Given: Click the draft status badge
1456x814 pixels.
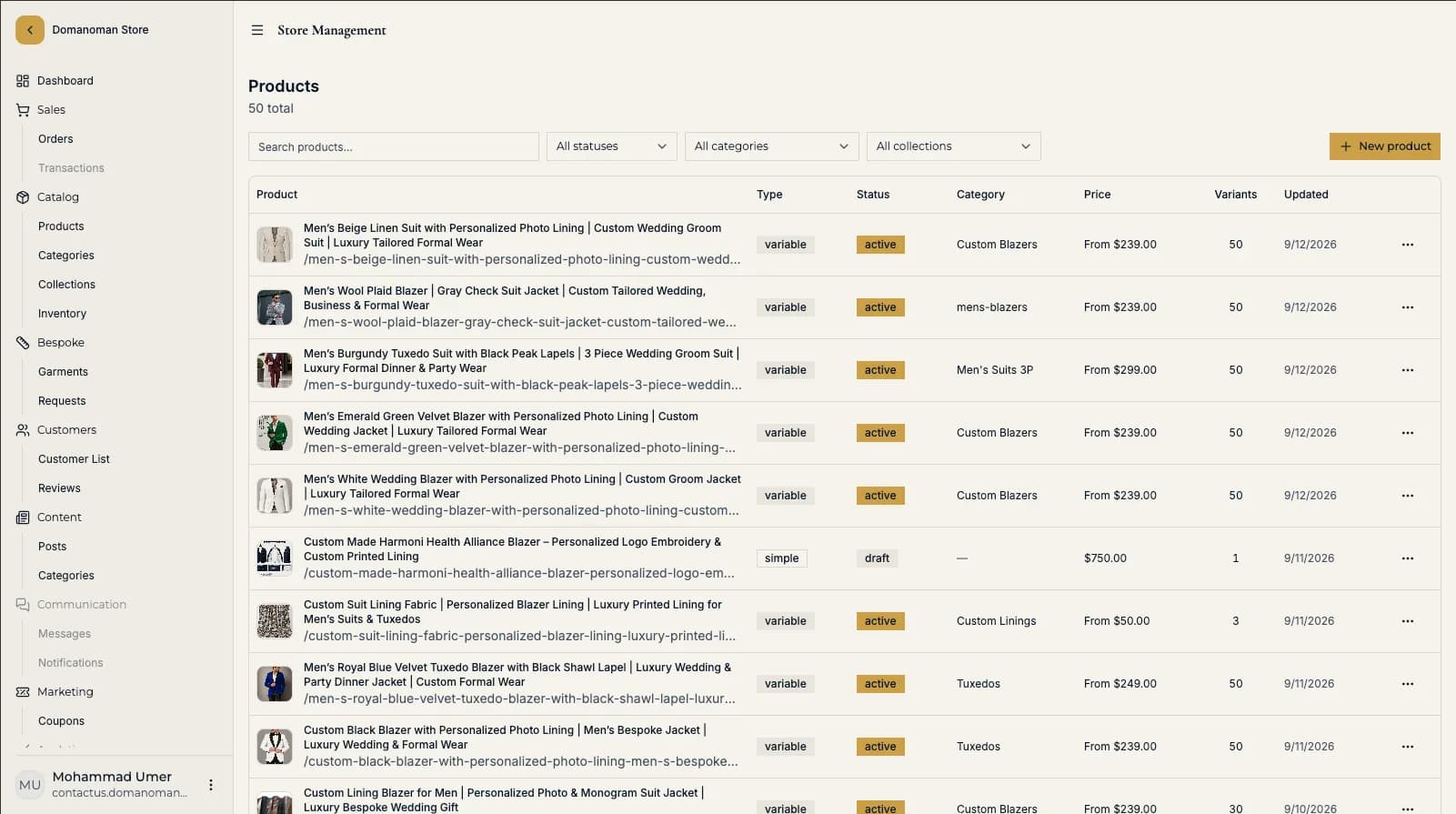Looking at the screenshot, I should coord(877,558).
